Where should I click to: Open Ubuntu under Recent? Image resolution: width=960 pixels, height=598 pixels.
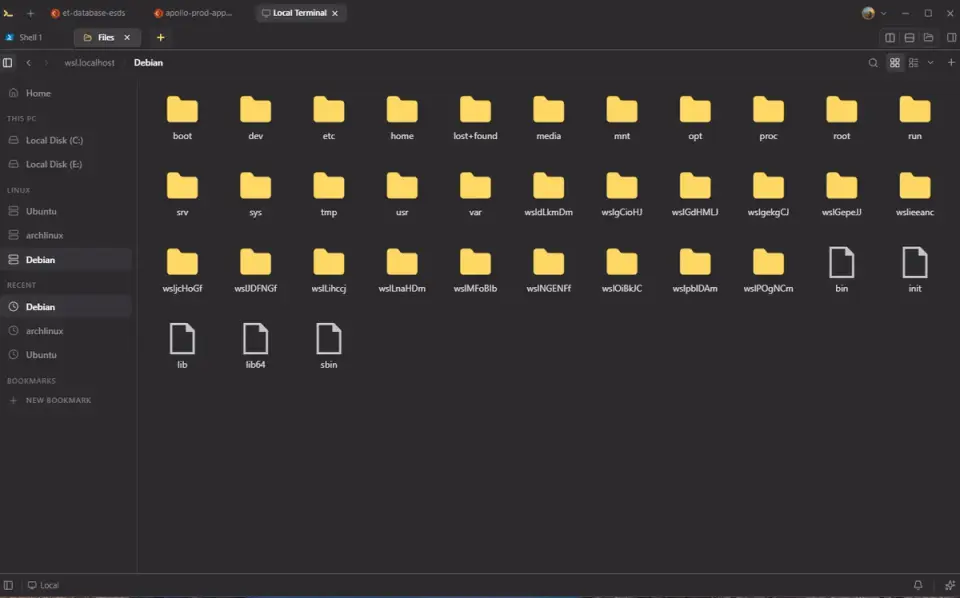click(x=66, y=354)
